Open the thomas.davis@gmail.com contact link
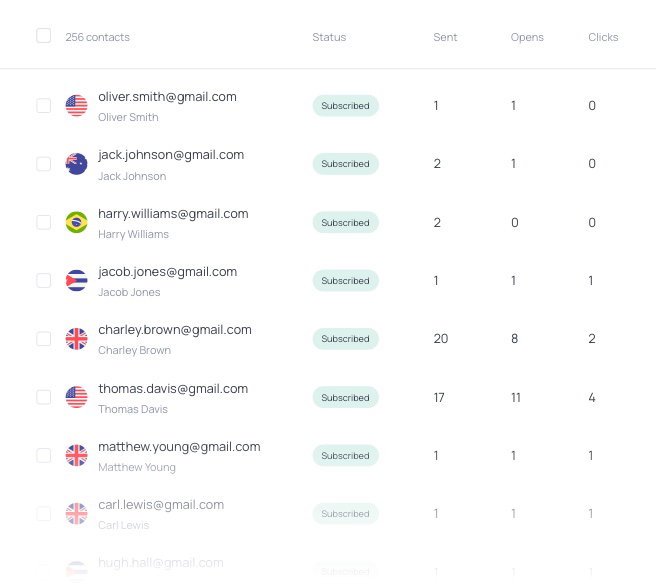Screen dimensions: 656x584 click(173, 388)
